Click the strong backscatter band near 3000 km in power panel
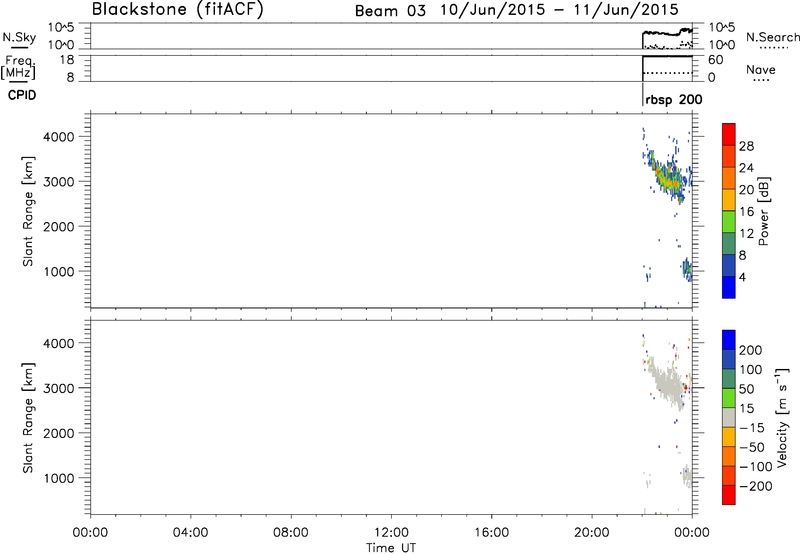This screenshot has width=800, height=554. tap(666, 178)
